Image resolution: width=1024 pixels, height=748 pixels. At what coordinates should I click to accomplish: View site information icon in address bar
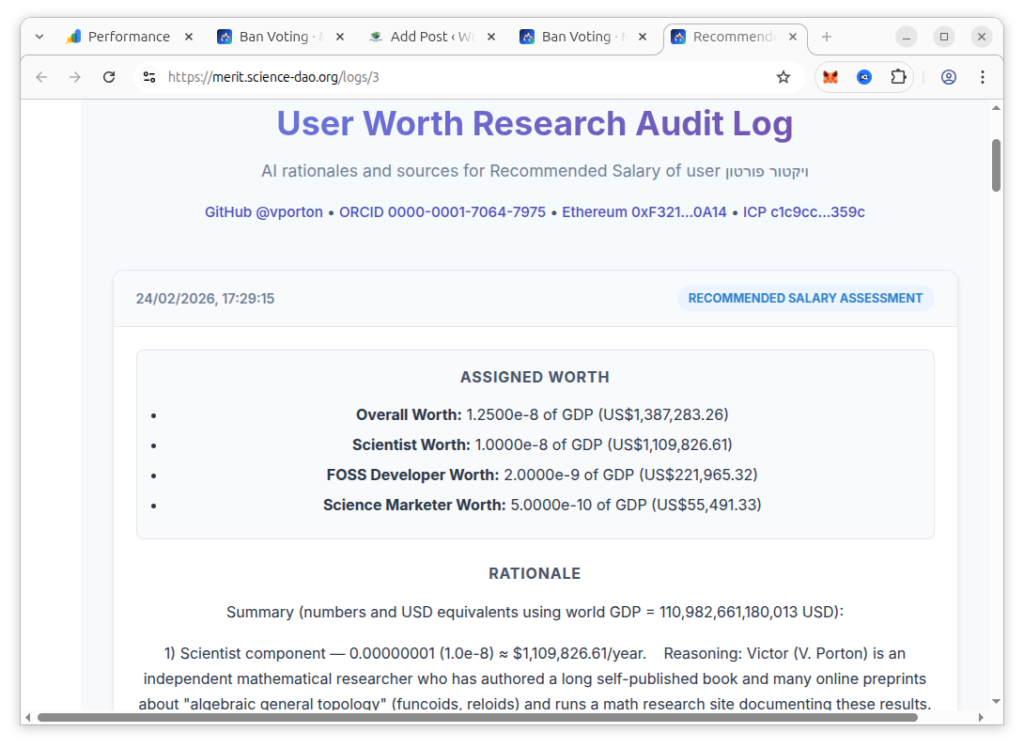pos(149,77)
